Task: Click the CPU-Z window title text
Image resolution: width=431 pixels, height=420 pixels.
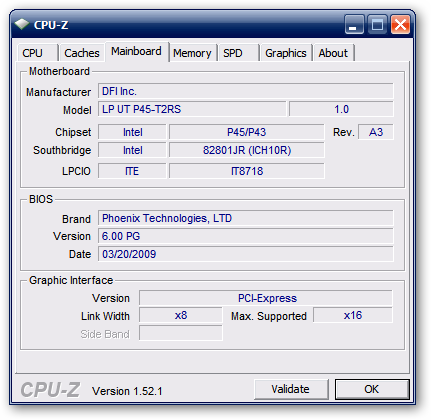Action: (51, 25)
